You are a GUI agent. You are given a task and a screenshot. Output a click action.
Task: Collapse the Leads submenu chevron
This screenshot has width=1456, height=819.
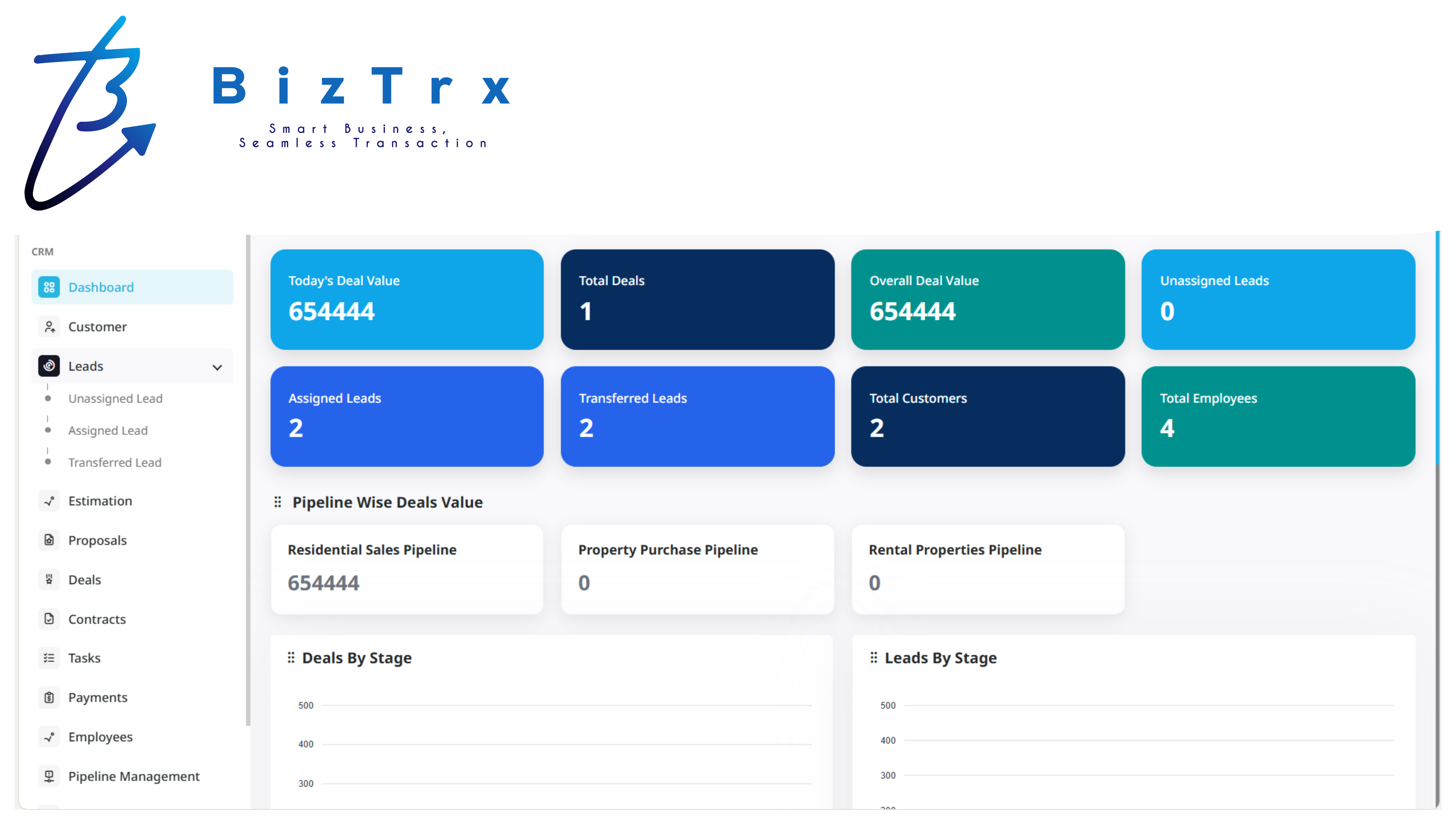[217, 367]
